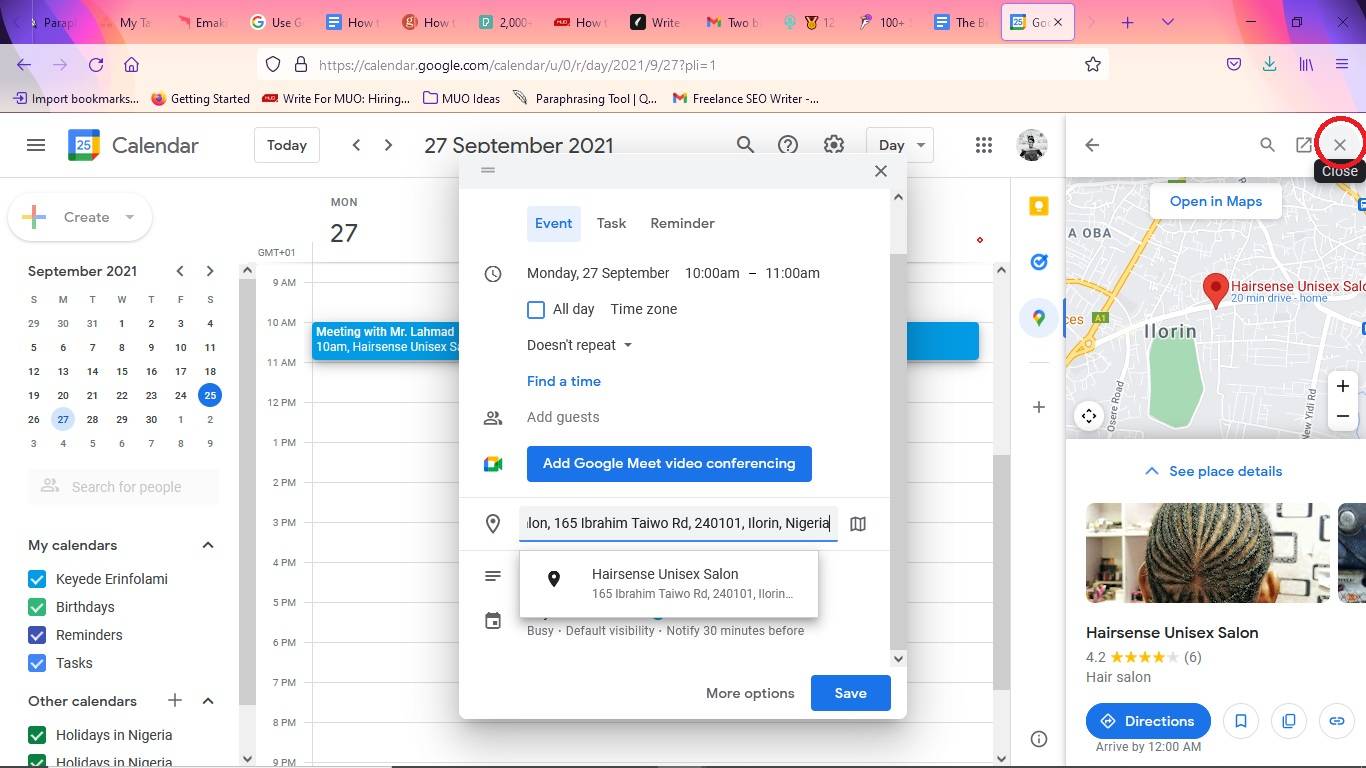This screenshot has height=768, width=1366.
Task: Open Google Tasks in side panel
Action: tap(1039, 262)
